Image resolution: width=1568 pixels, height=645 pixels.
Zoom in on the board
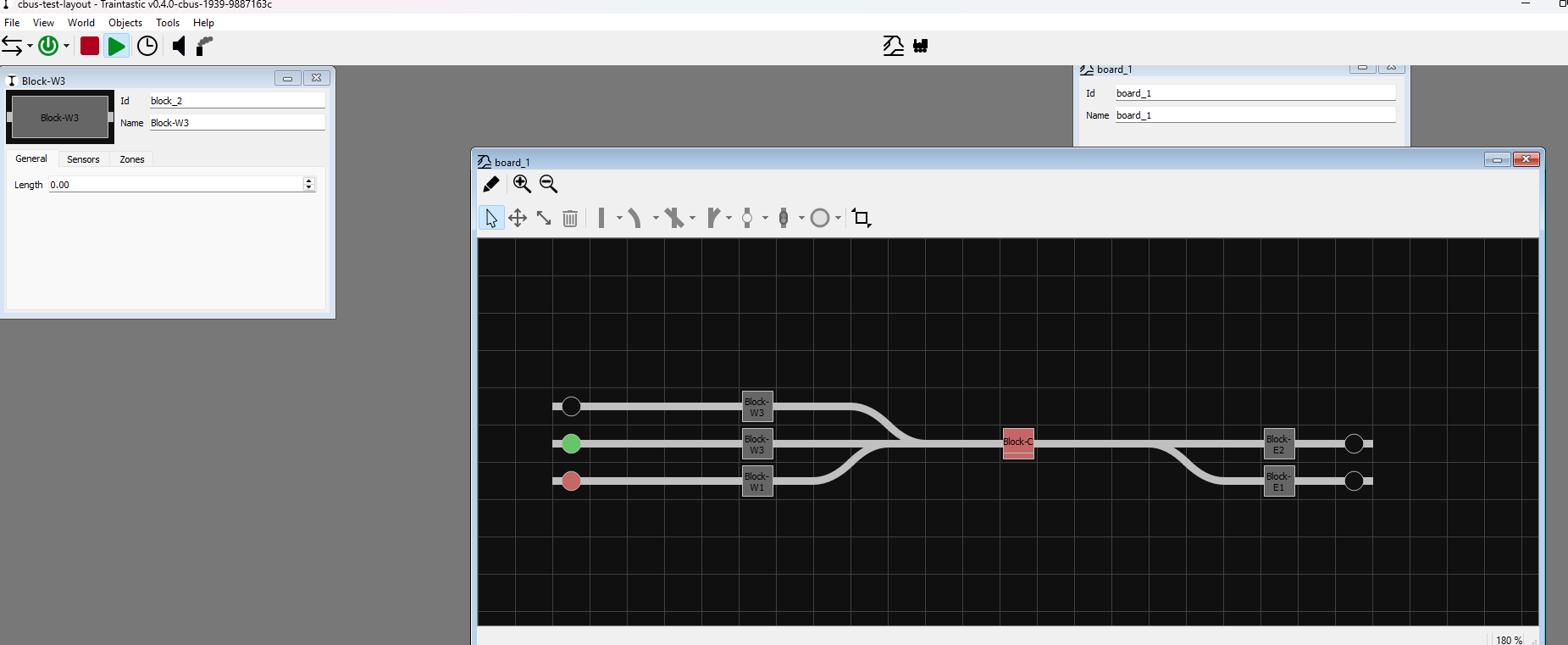coord(522,184)
